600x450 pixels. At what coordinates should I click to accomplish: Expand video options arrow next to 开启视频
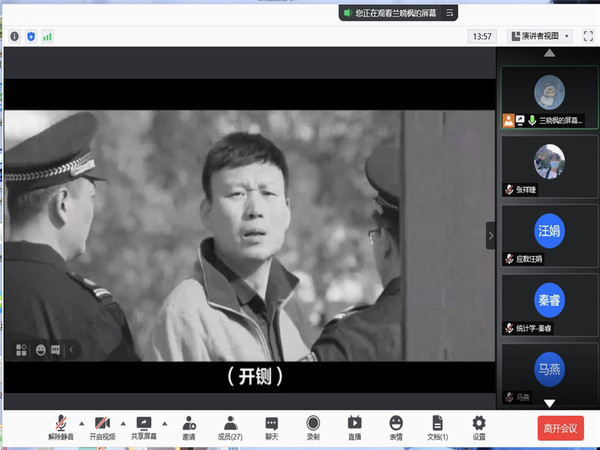point(123,424)
